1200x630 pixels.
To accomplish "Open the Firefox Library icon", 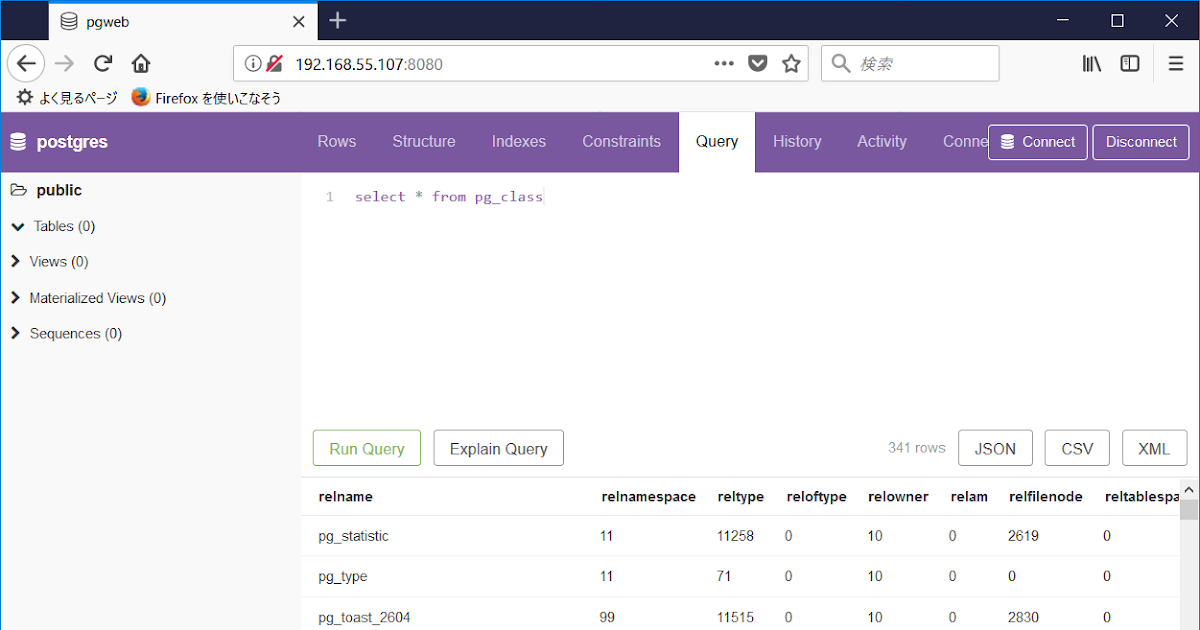I will (1091, 63).
